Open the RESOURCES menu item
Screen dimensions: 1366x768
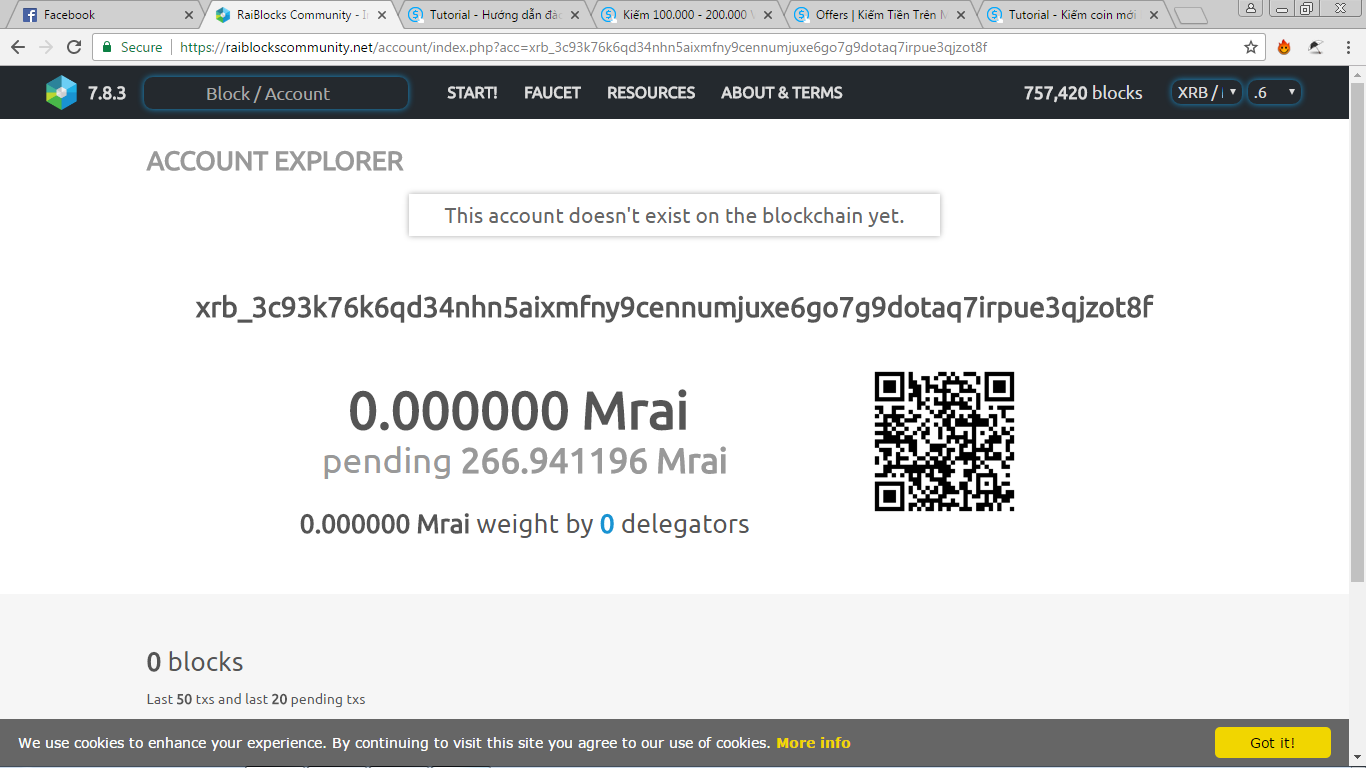click(x=651, y=93)
